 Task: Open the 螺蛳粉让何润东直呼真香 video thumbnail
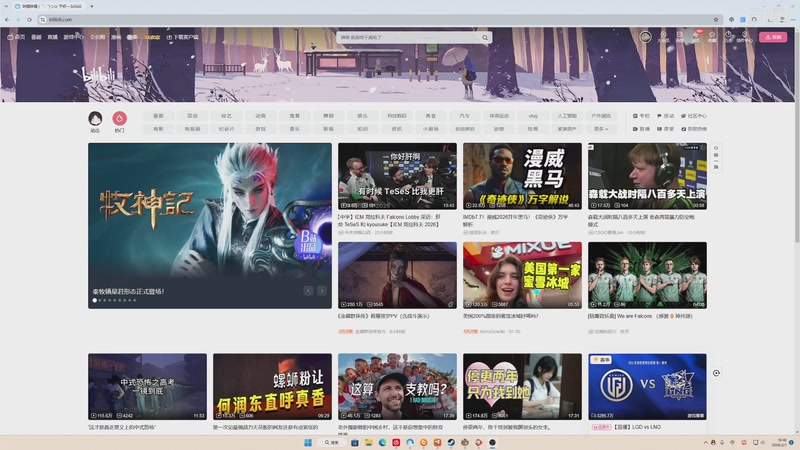[x=272, y=387]
